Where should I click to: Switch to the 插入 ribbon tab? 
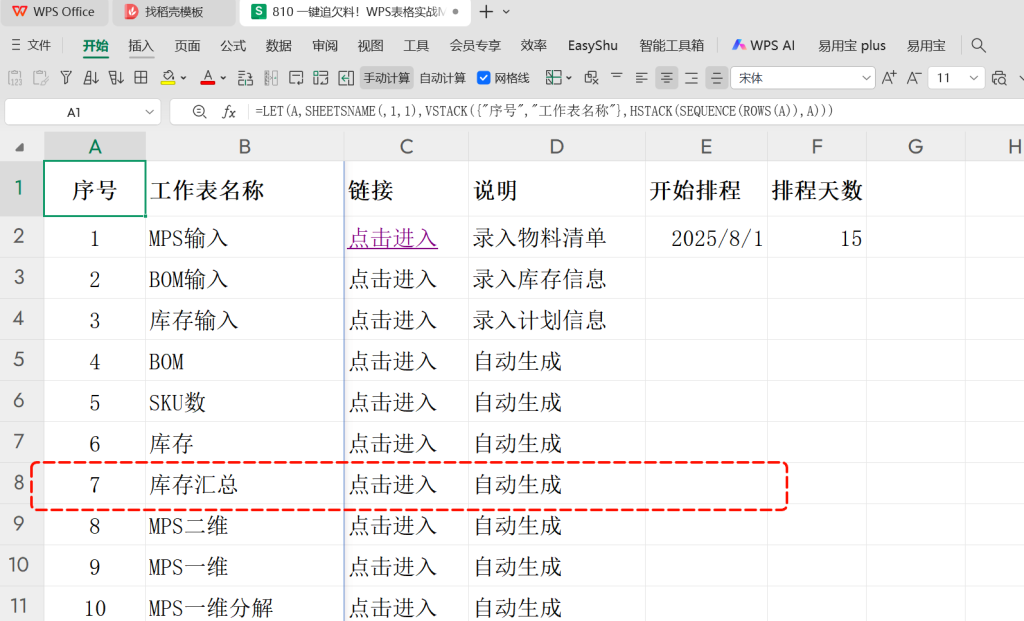point(141,45)
